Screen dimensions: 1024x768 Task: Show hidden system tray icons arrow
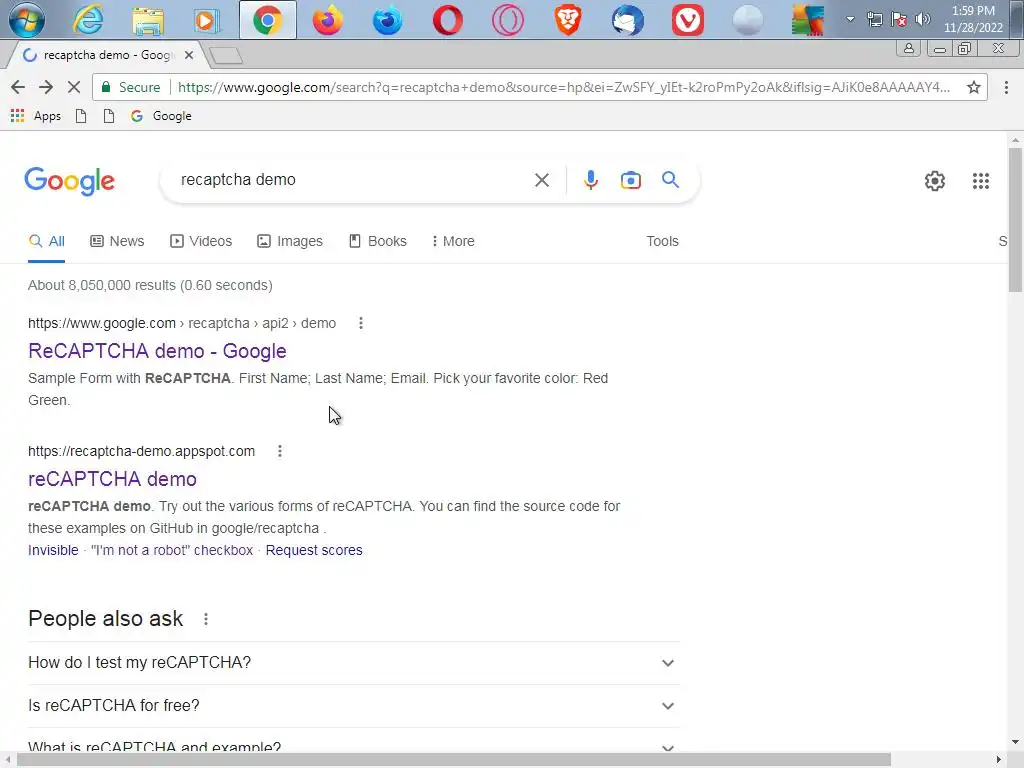coord(850,19)
